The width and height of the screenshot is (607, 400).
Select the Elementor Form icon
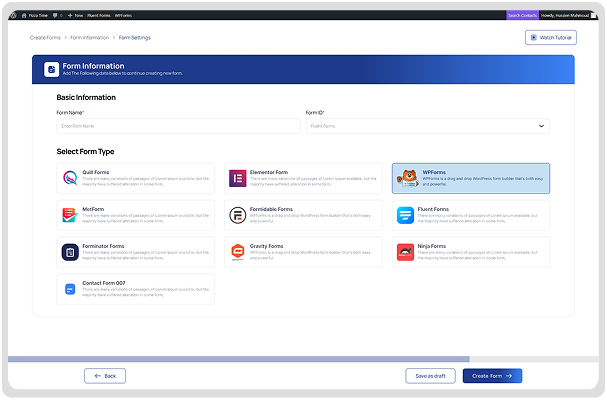pos(237,178)
